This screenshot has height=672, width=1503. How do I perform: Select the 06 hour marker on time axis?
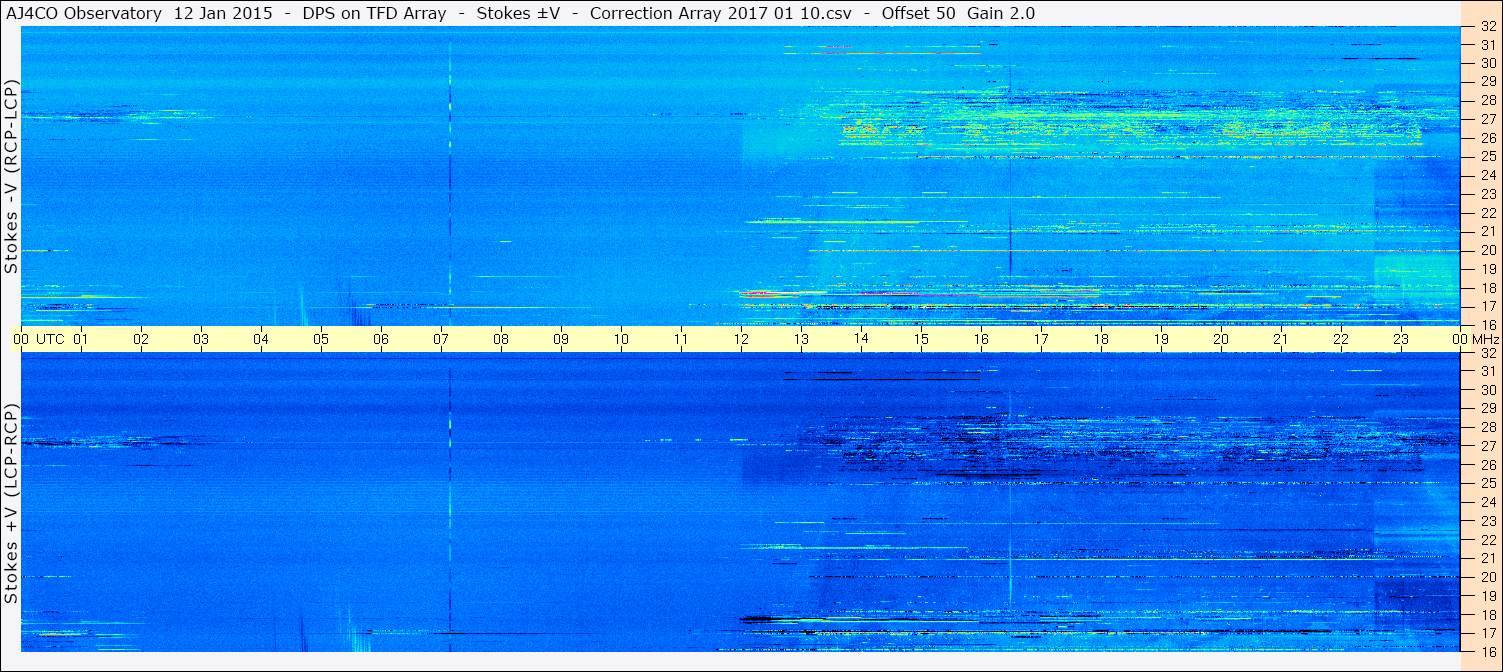click(x=381, y=339)
